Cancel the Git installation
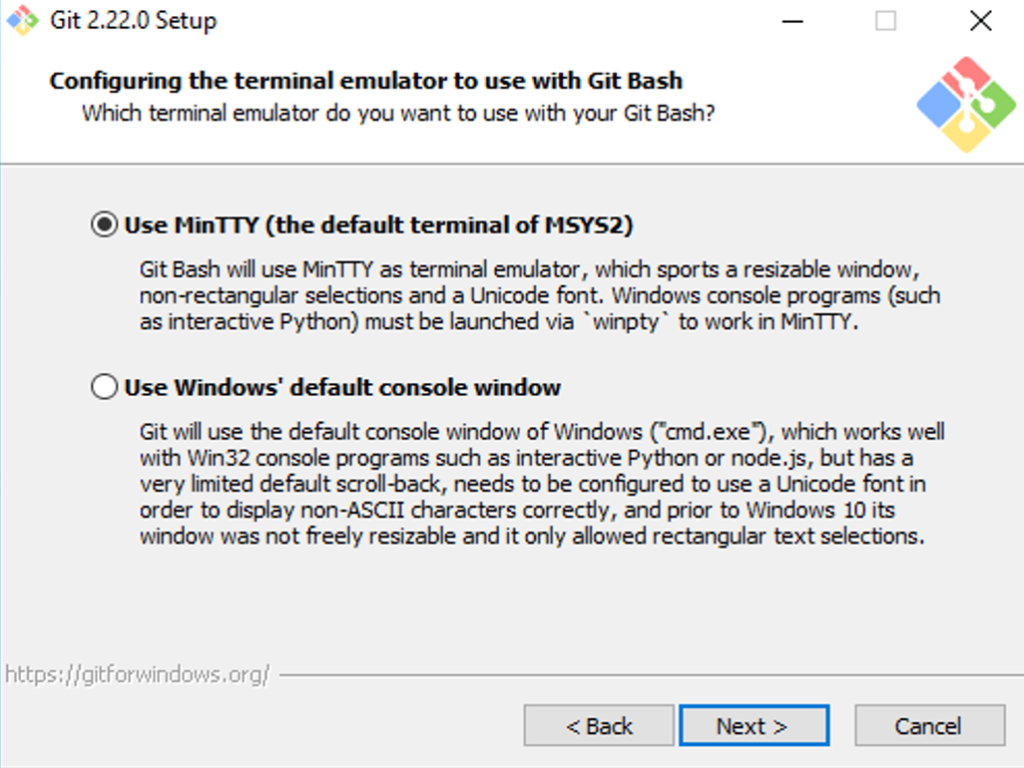The width and height of the screenshot is (1024, 768). 930,726
